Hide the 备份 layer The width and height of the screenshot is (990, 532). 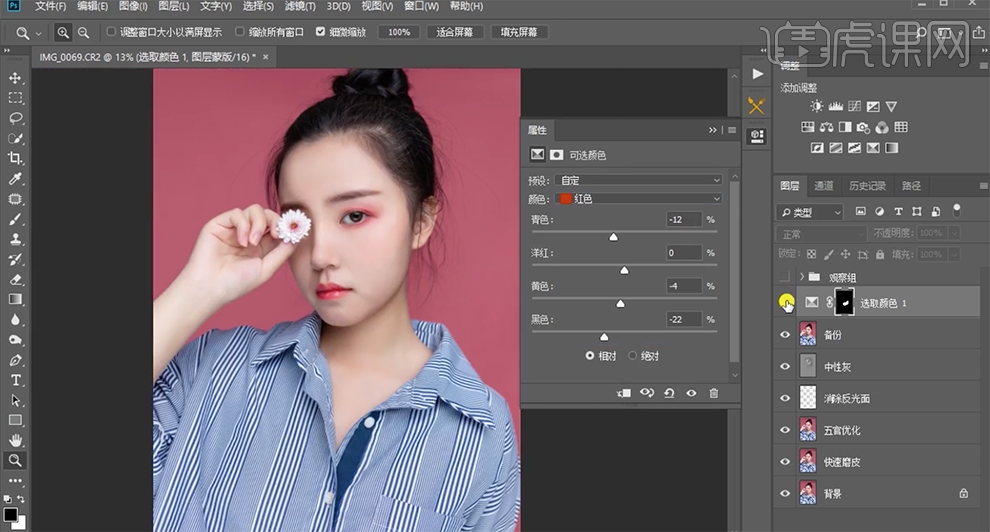click(785, 335)
